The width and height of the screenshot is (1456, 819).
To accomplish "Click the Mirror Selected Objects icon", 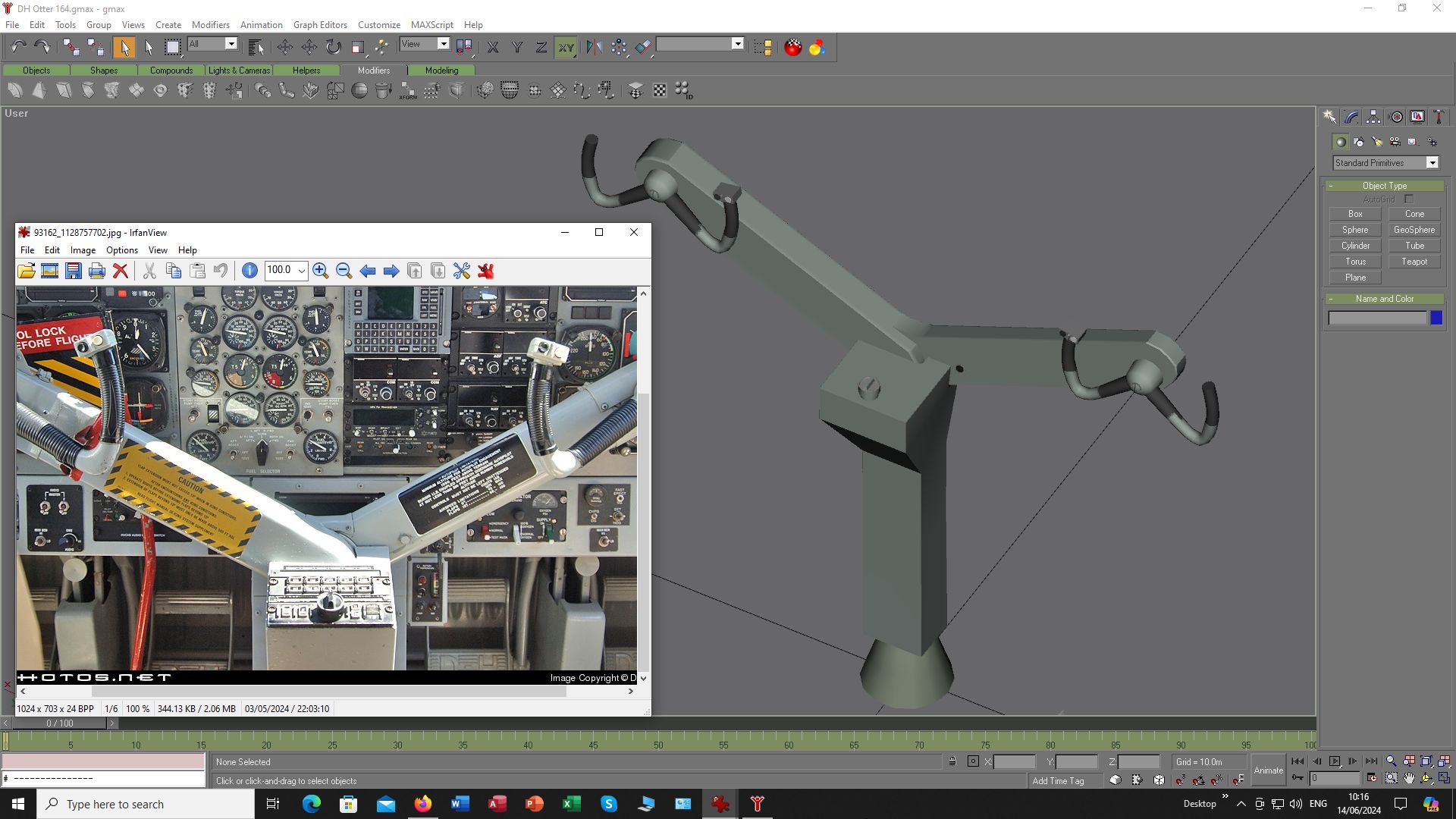I will click(x=594, y=47).
